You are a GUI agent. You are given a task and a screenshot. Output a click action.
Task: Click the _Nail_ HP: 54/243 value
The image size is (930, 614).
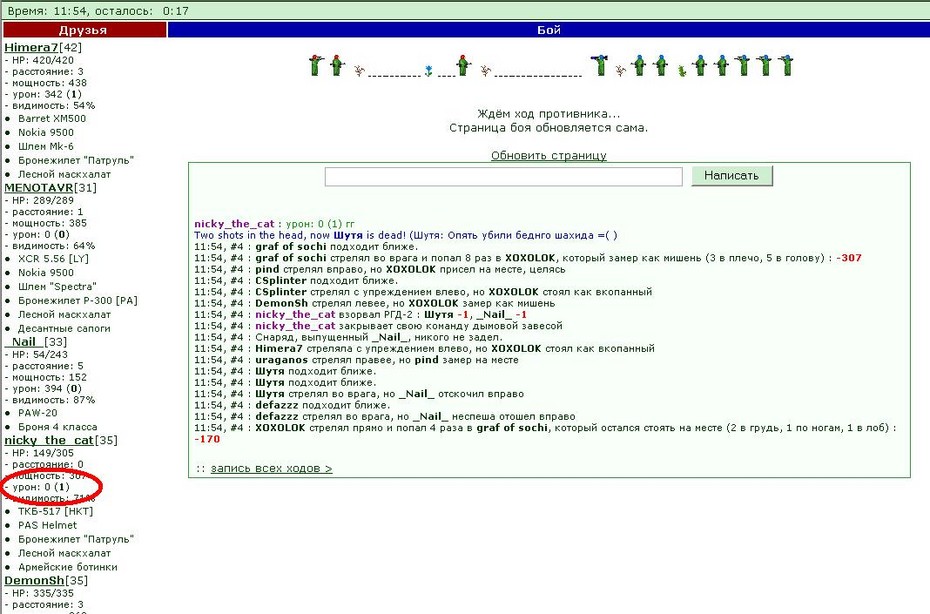[40, 354]
